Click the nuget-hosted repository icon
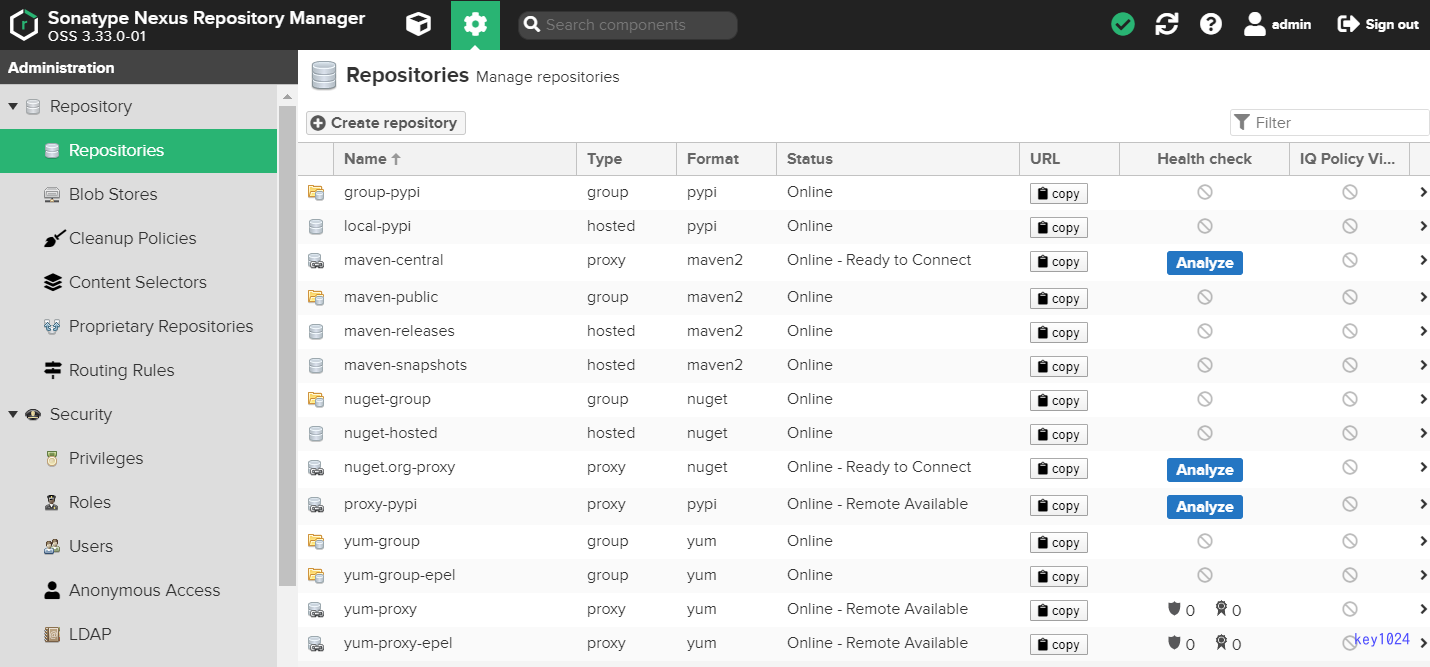The height and width of the screenshot is (667, 1430). coord(316,433)
